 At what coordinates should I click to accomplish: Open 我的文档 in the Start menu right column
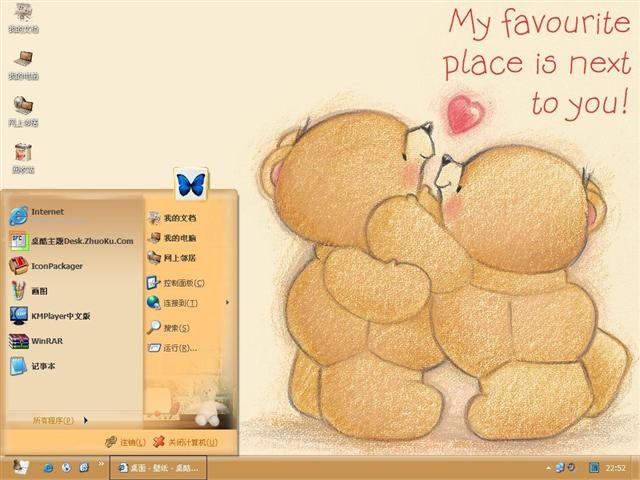171,218
